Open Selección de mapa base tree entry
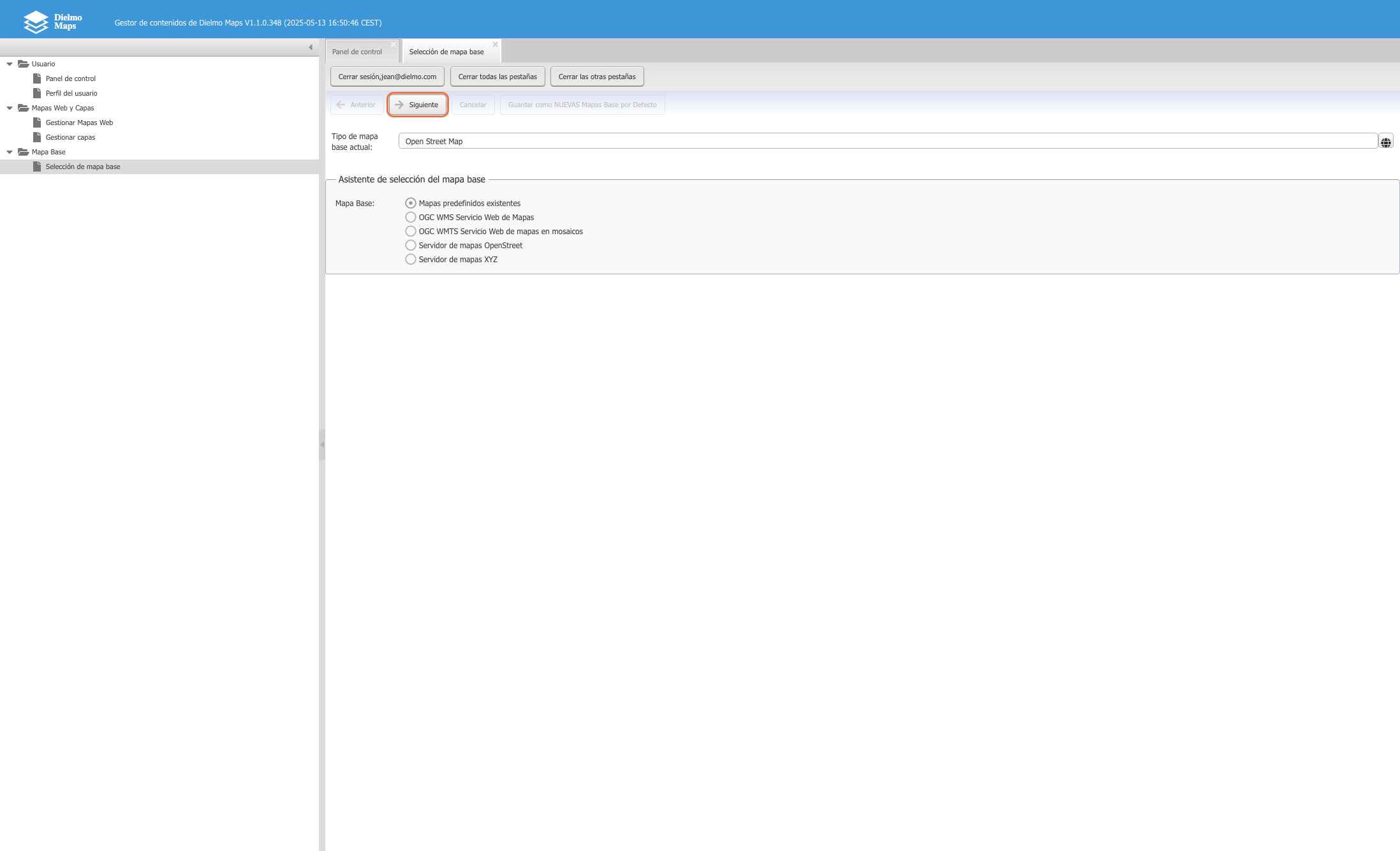Viewport: 1400px width, 851px height. click(x=83, y=166)
